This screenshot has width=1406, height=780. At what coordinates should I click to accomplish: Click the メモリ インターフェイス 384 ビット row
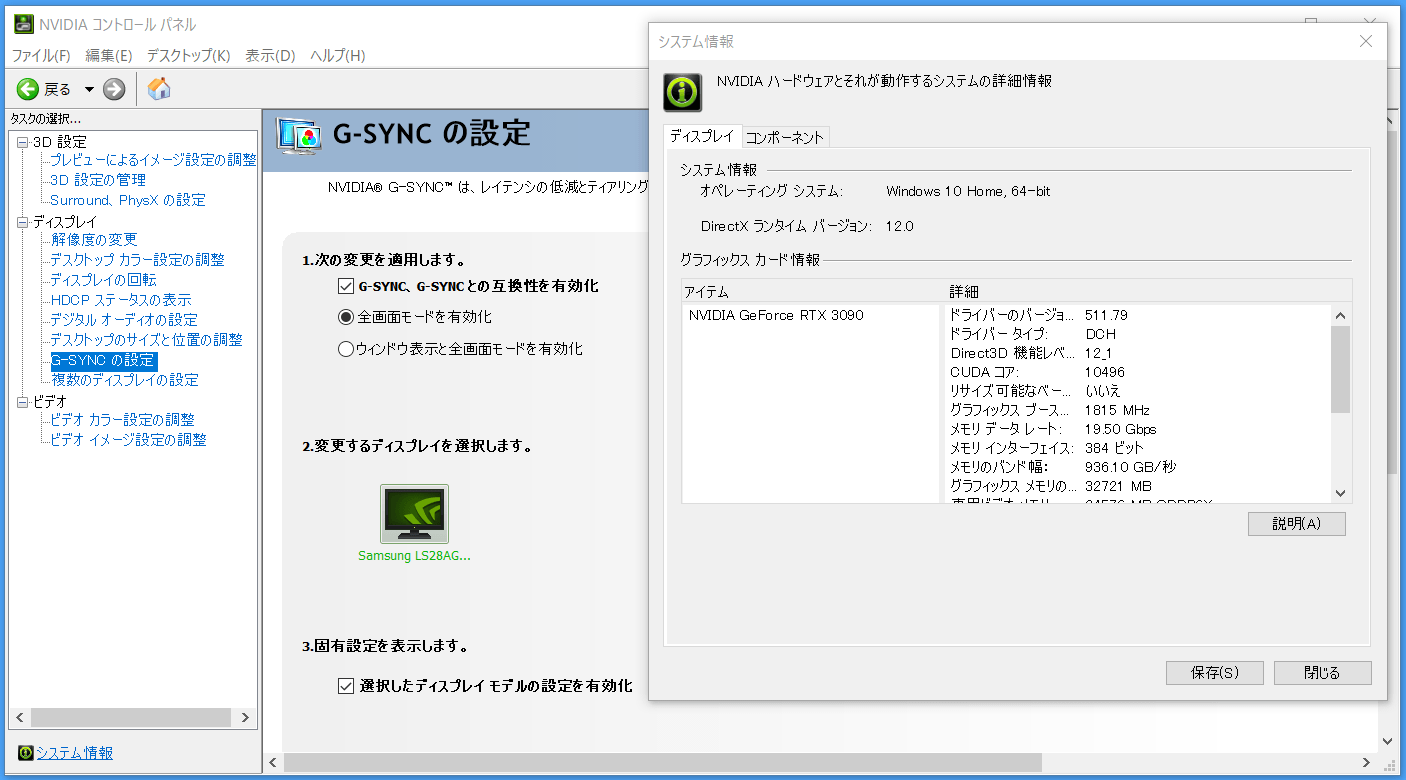click(x=1139, y=448)
